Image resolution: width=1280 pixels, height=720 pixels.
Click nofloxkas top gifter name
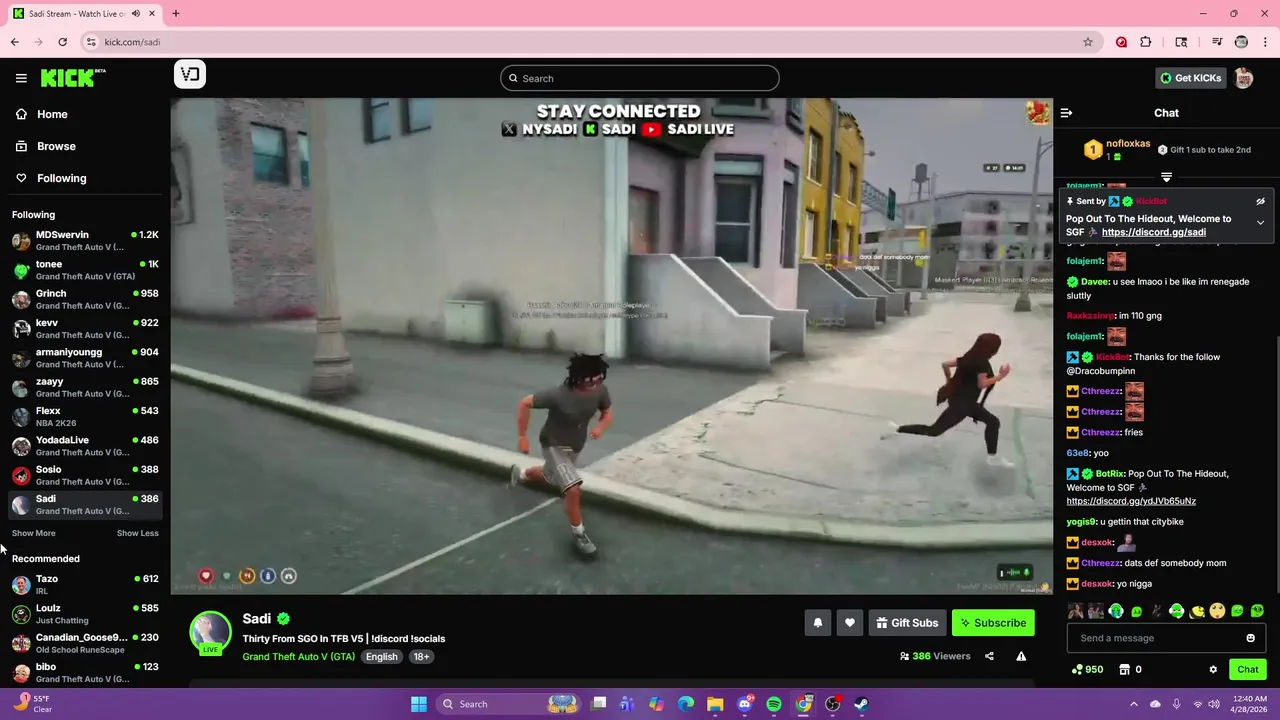1128,144
